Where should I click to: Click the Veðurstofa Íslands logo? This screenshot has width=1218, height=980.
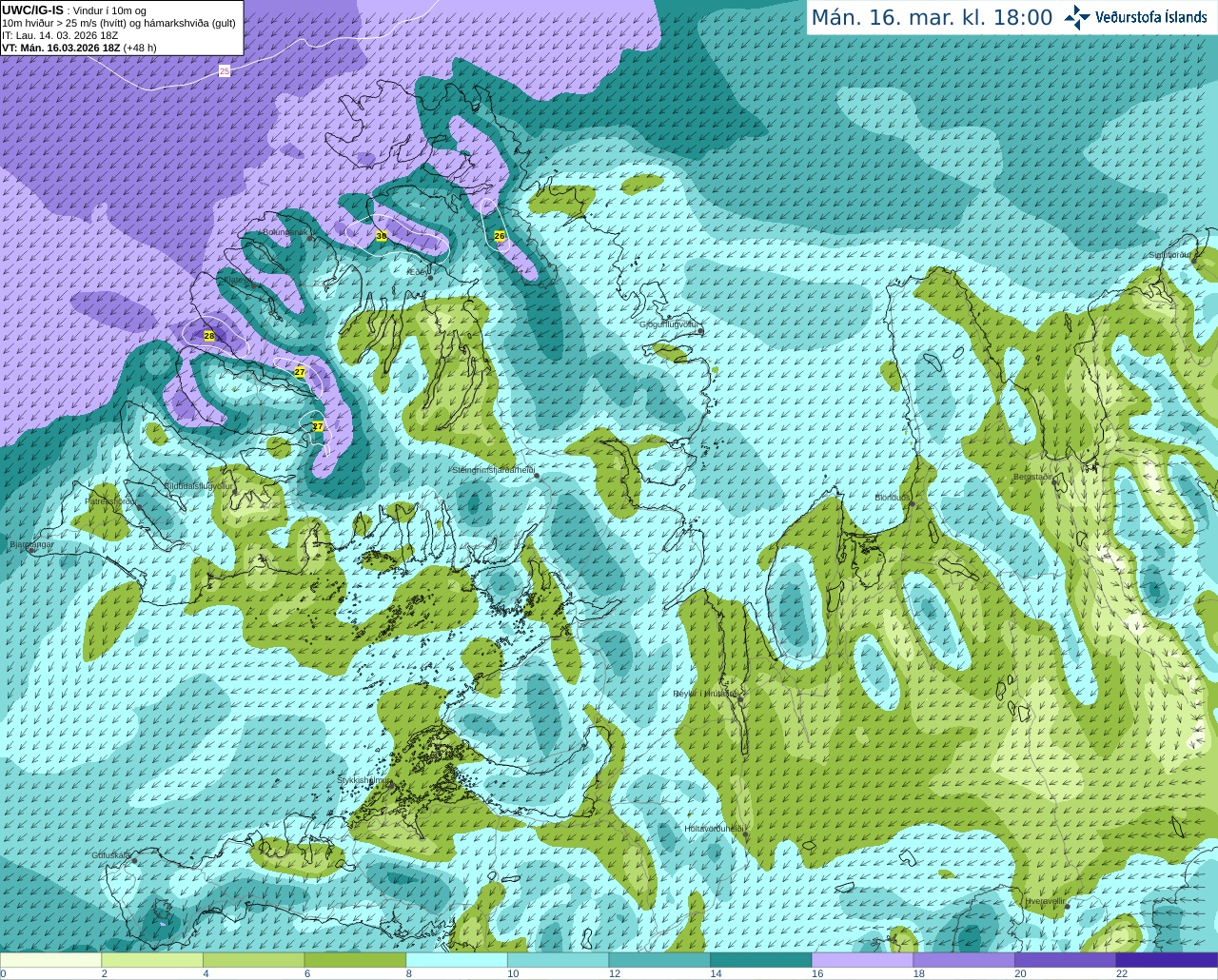point(1135,17)
